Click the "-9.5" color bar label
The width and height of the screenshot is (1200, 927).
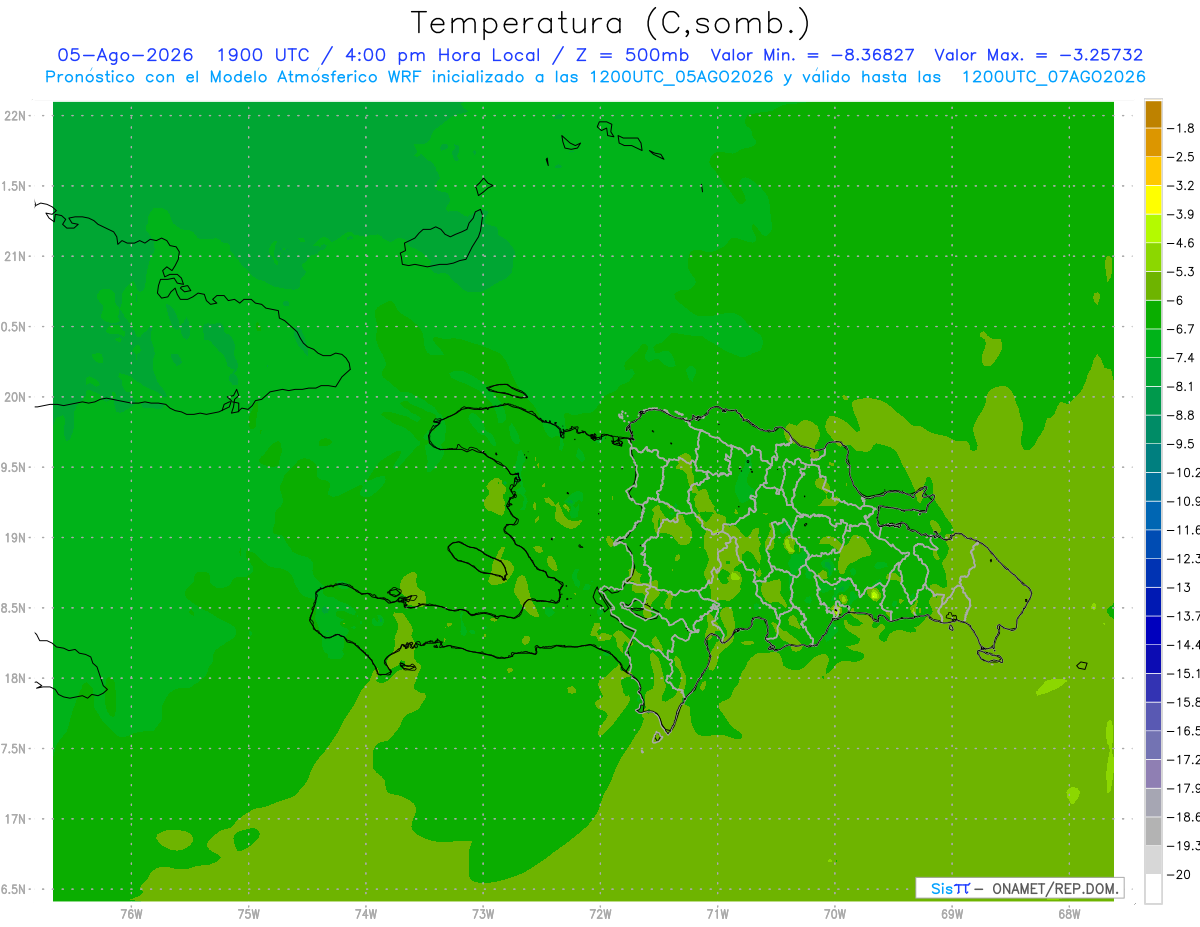(1181, 443)
